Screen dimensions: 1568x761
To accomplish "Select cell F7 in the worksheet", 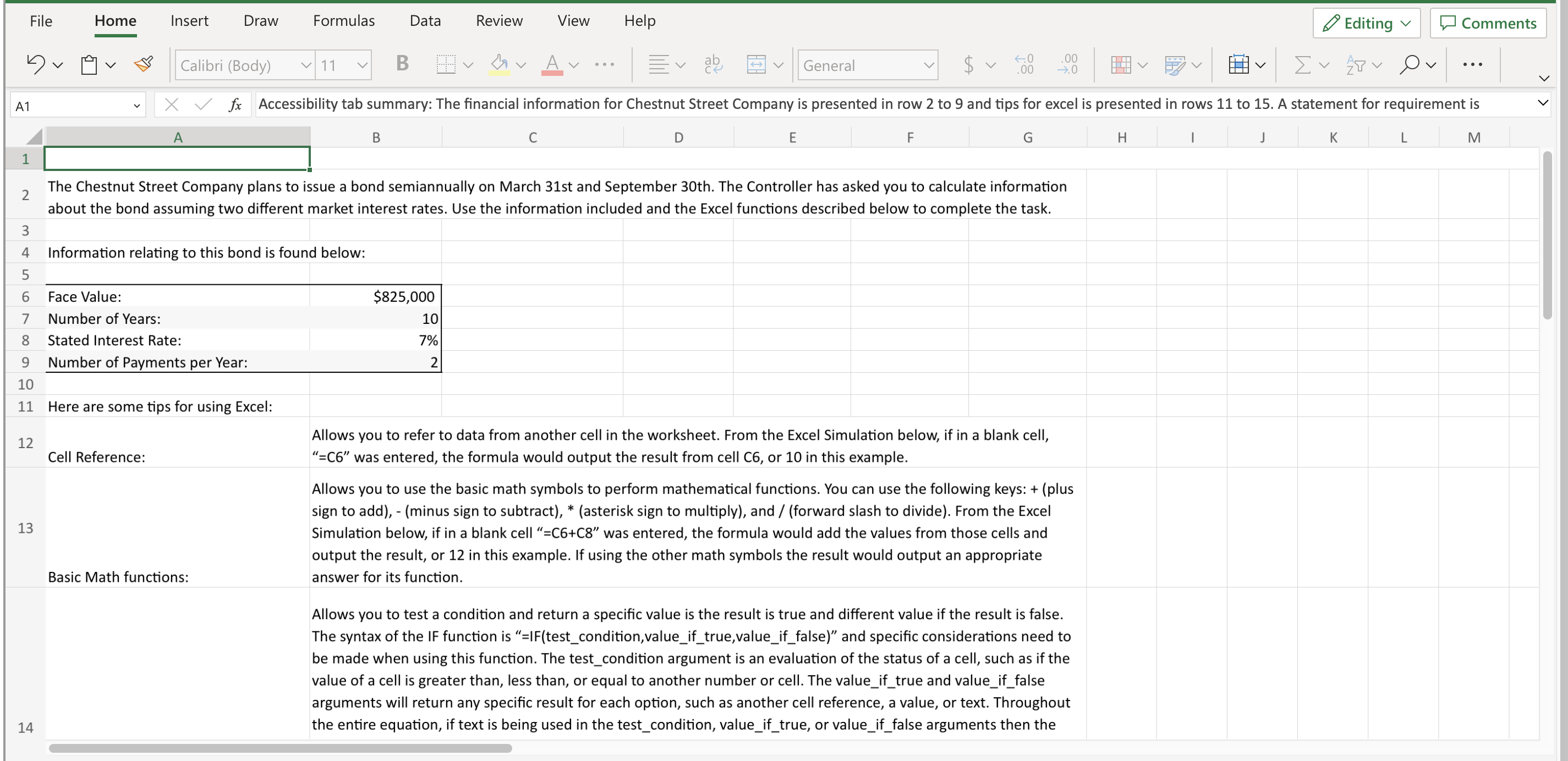I will [909, 318].
